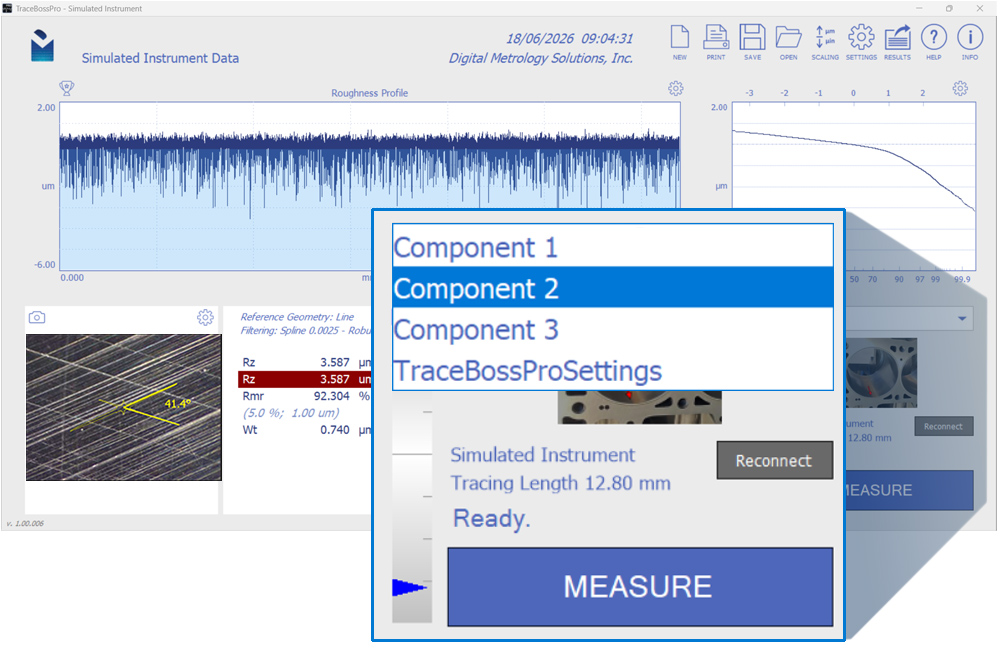The height and width of the screenshot is (667, 1000).
Task: Open Roughness Profile plot settings gear
Action: coord(675,88)
